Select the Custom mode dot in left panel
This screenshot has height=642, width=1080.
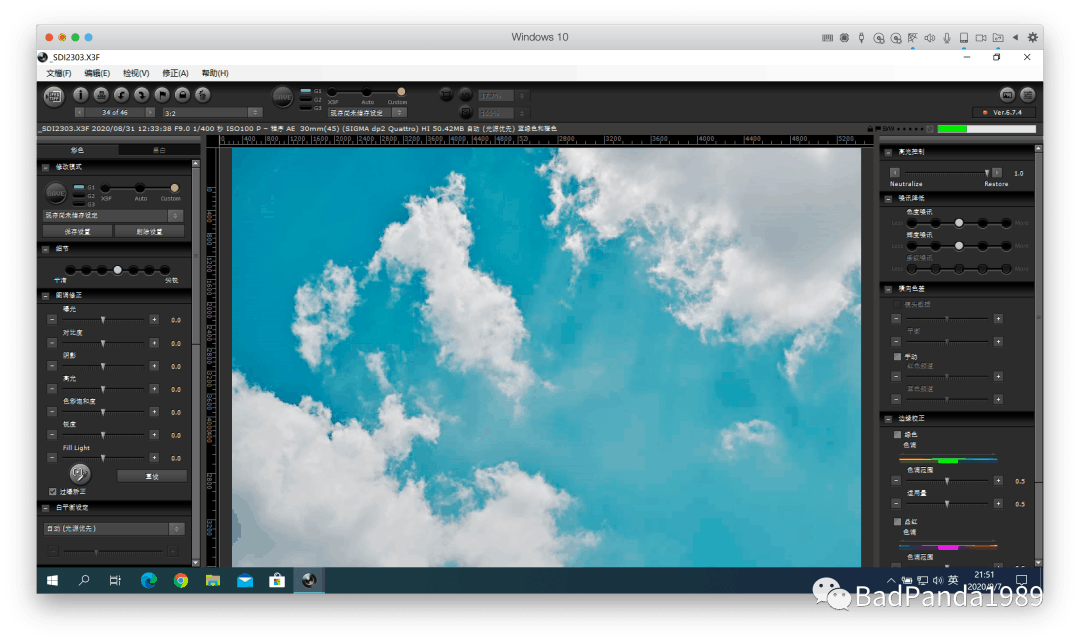[x=174, y=188]
